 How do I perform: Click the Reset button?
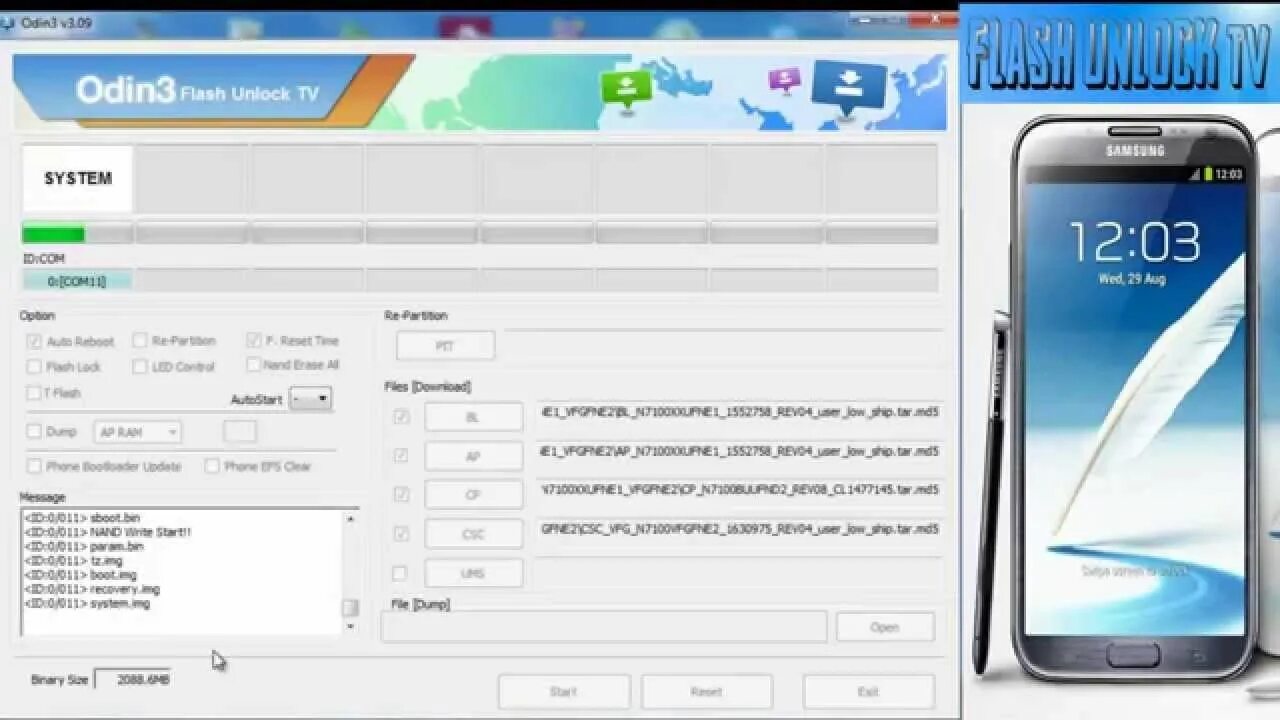[x=706, y=692]
